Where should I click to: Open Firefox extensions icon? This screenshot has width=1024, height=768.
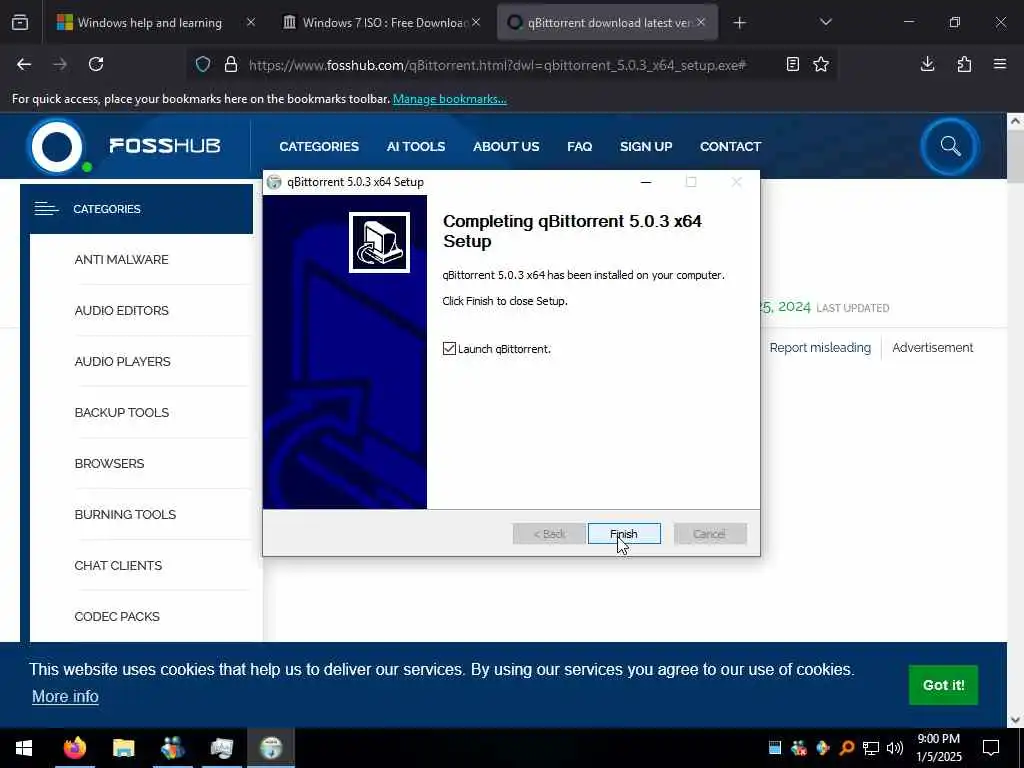click(964, 64)
